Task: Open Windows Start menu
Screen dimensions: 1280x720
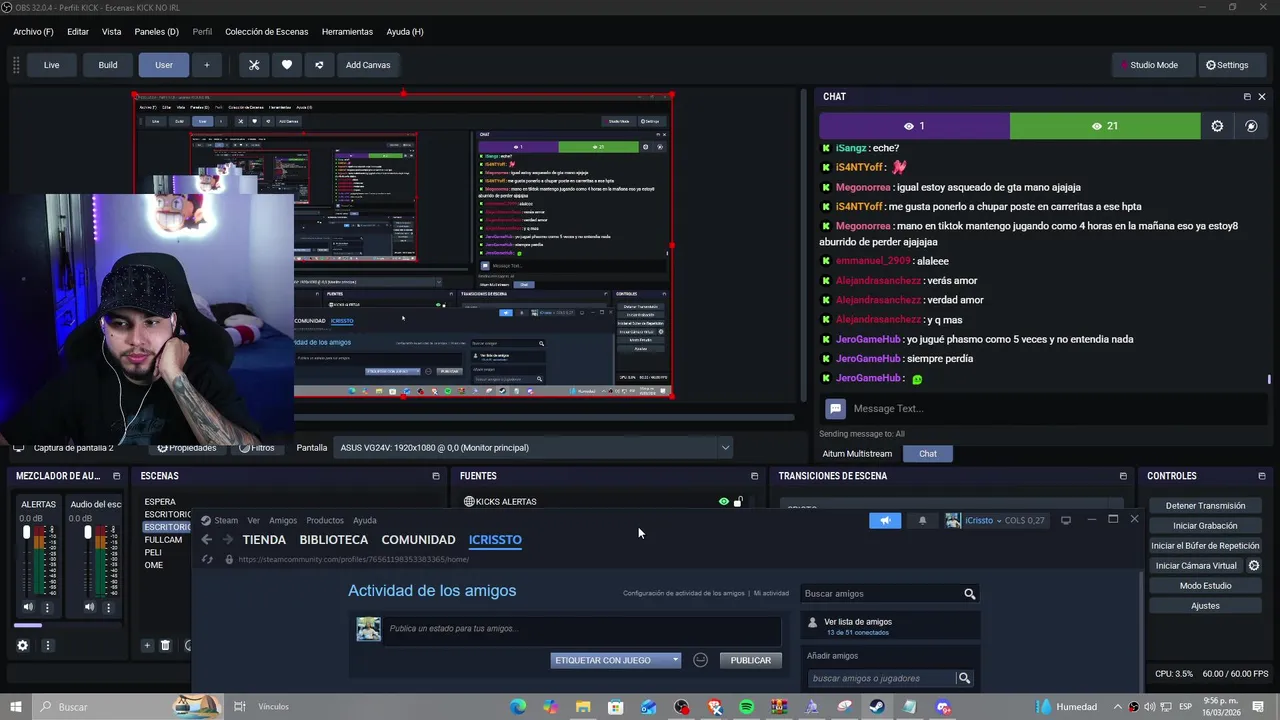Action: pyautogui.click(x=15, y=707)
